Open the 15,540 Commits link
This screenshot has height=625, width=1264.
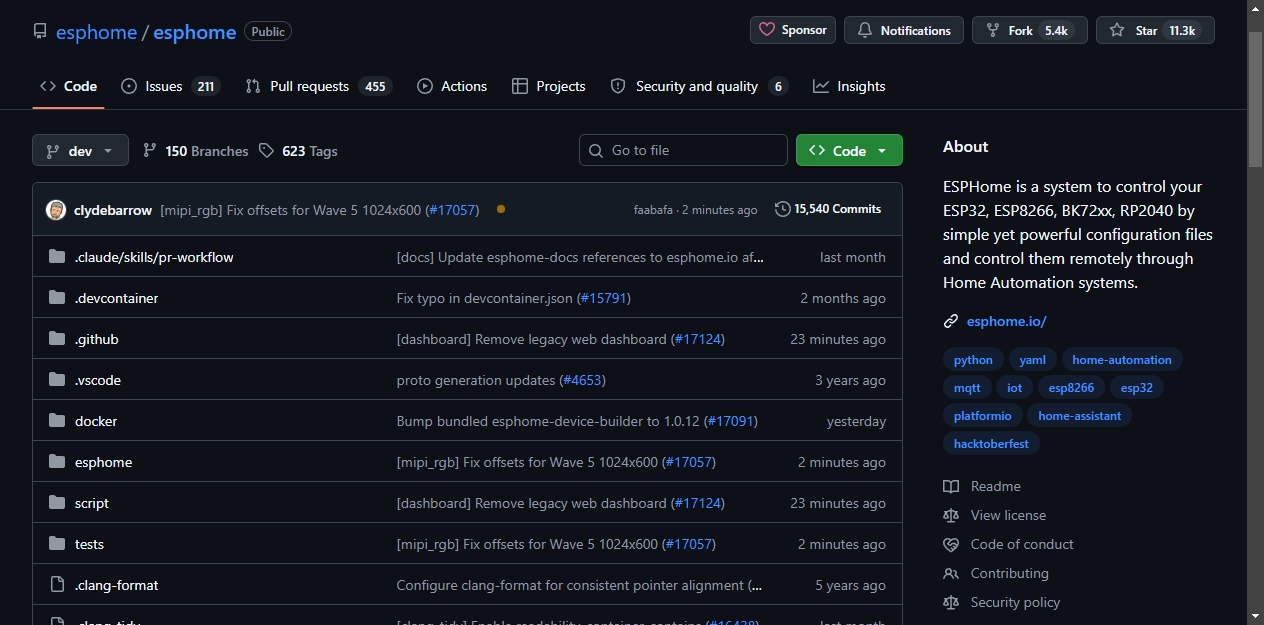pyautogui.click(x=828, y=209)
